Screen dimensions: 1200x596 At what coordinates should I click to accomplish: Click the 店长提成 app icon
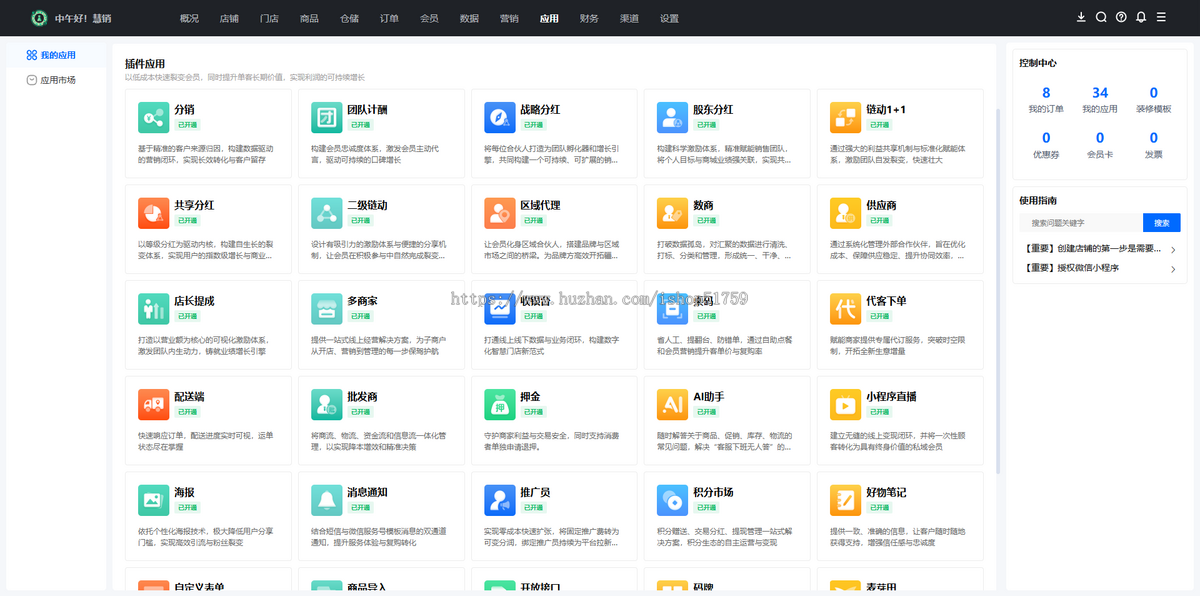click(153, 309)
